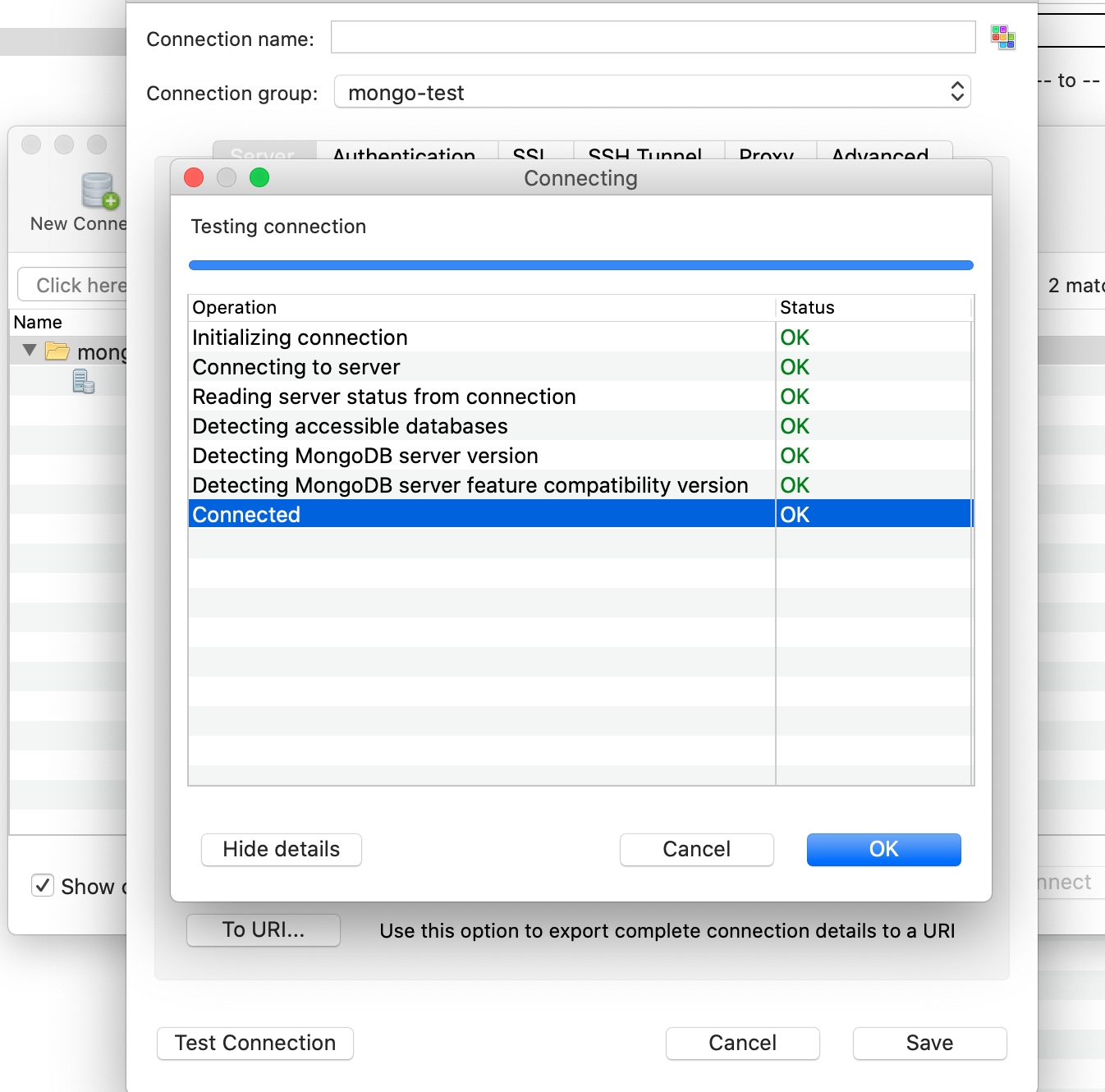Confirm with OK in the Connecting dialog
The image size is (1105, 1092).
883,849
